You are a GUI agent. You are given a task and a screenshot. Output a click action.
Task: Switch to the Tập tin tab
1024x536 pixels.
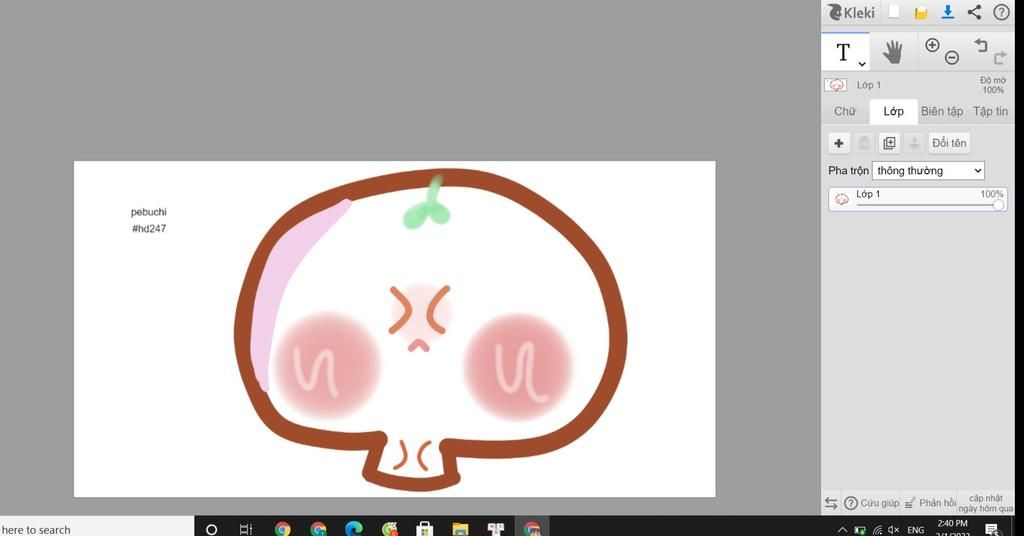990,112
